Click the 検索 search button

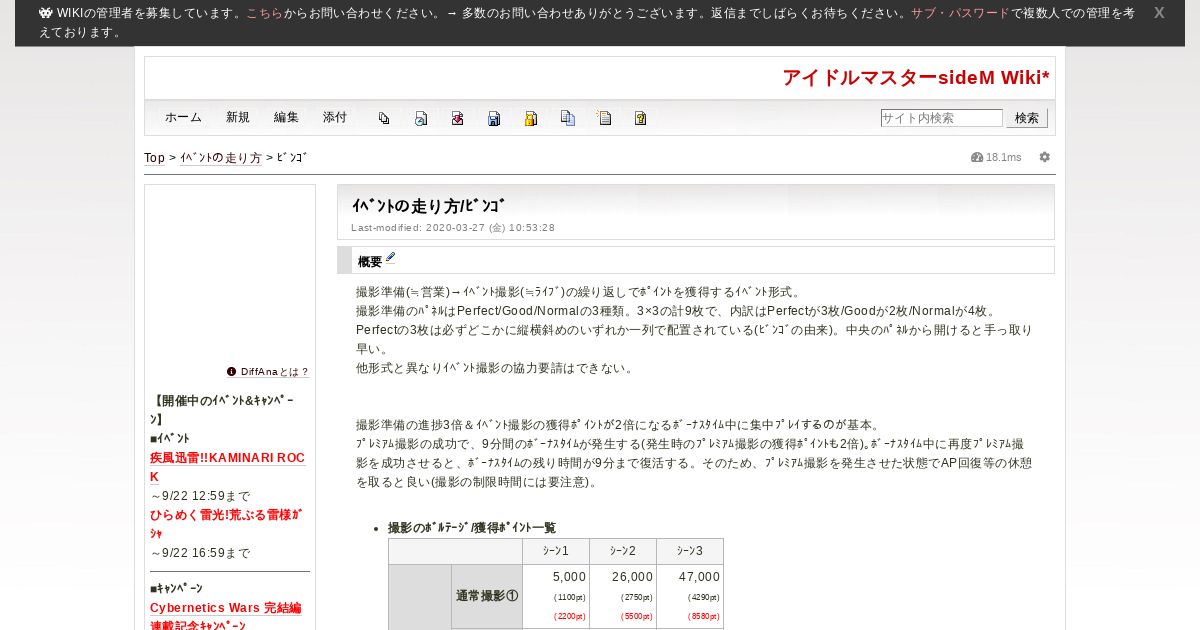1027,118
